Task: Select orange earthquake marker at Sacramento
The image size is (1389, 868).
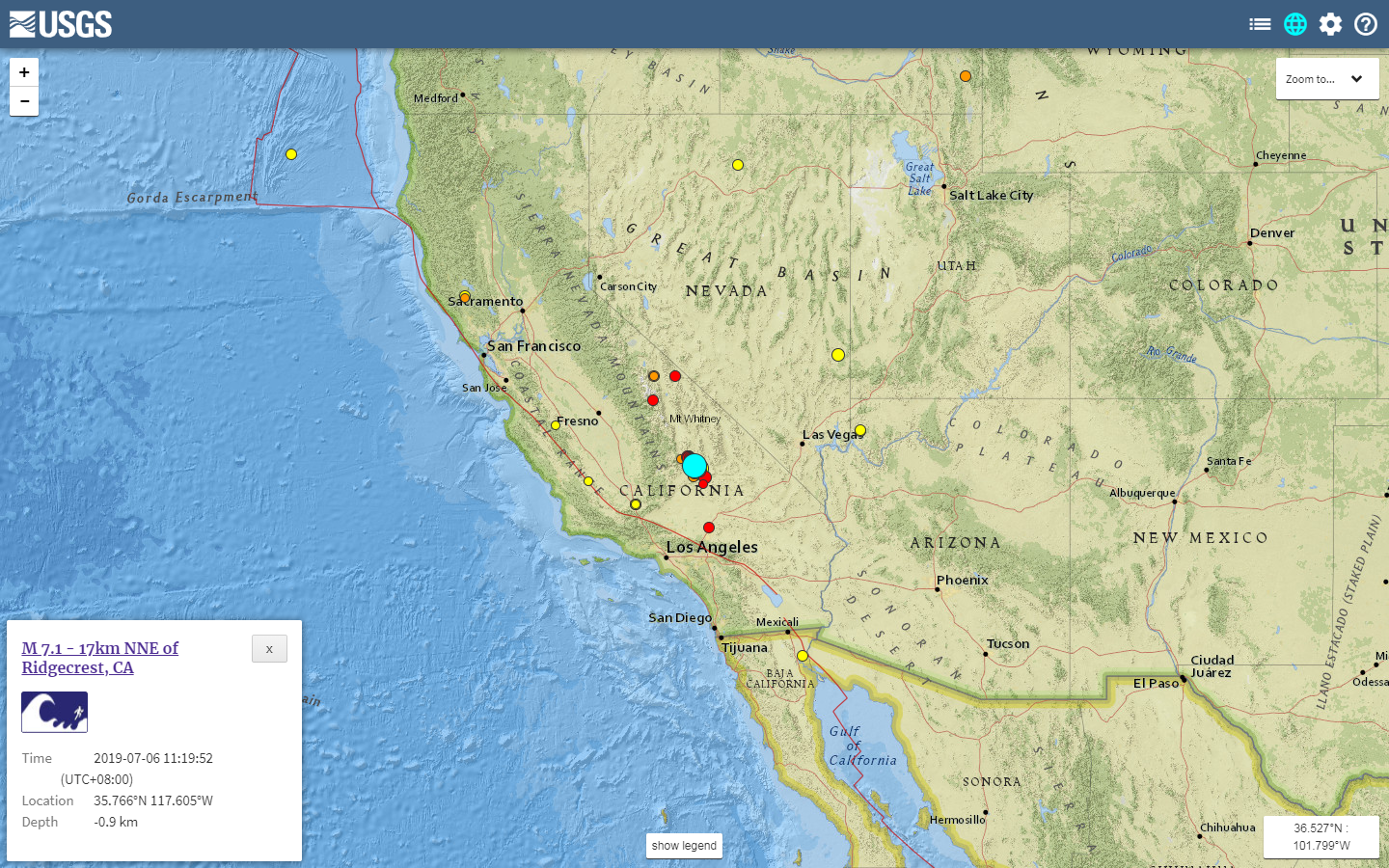Action: (465, 297)
